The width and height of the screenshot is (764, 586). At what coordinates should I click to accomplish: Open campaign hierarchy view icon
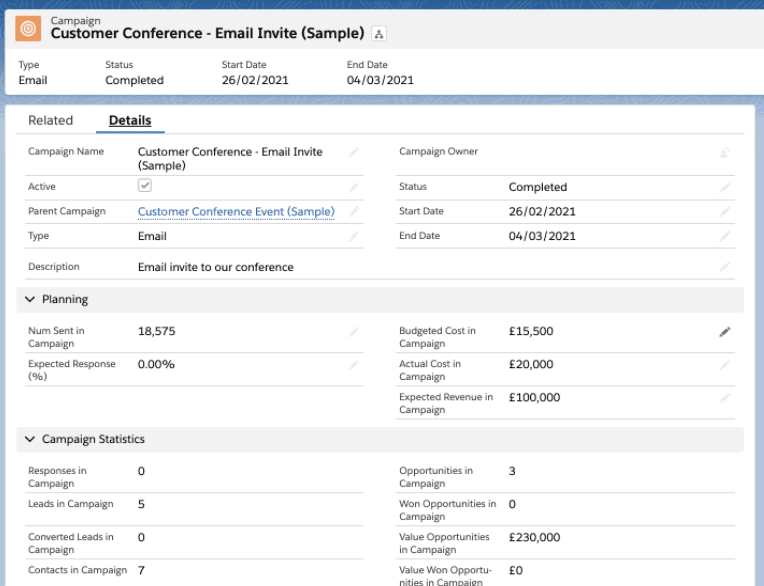point(379,34)
